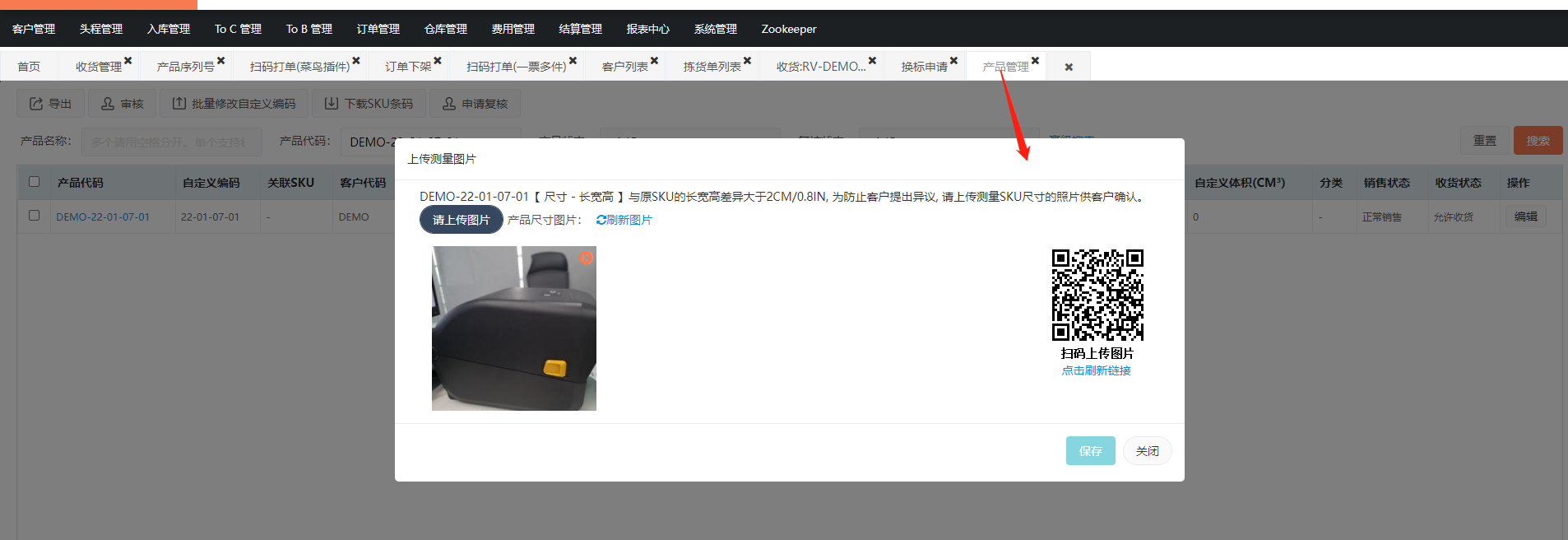1568x540 pixels.
Task: Click the 批量修改自定义编码 button
Action: tap(234, 104)
